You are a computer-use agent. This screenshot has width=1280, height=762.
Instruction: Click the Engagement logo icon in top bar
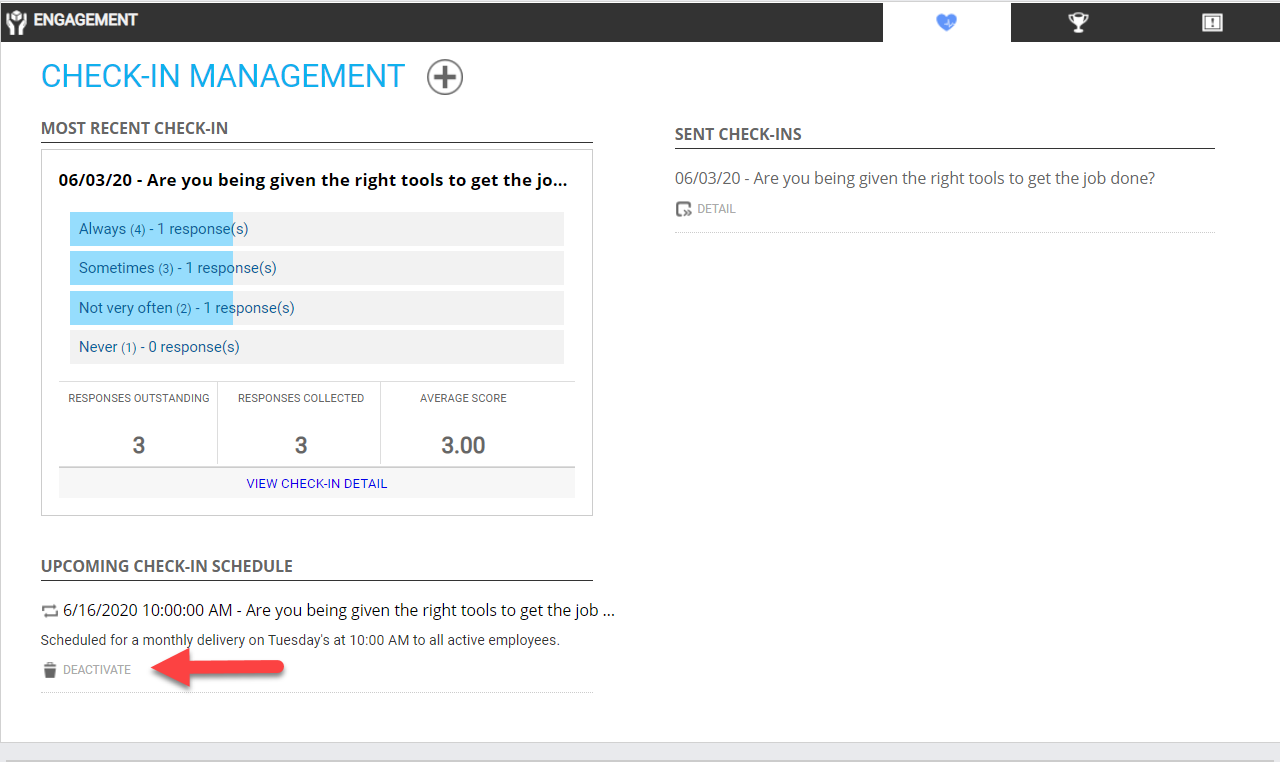16,20
